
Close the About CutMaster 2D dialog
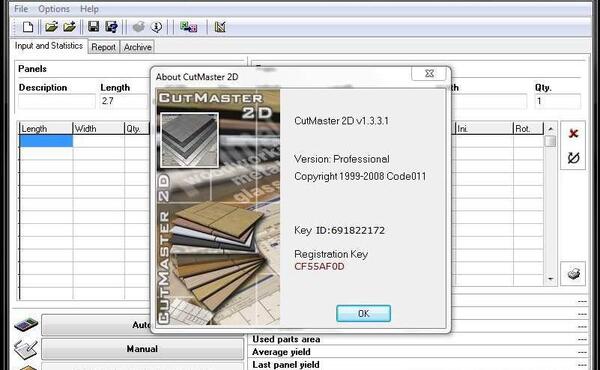click(x=429, y=73)
